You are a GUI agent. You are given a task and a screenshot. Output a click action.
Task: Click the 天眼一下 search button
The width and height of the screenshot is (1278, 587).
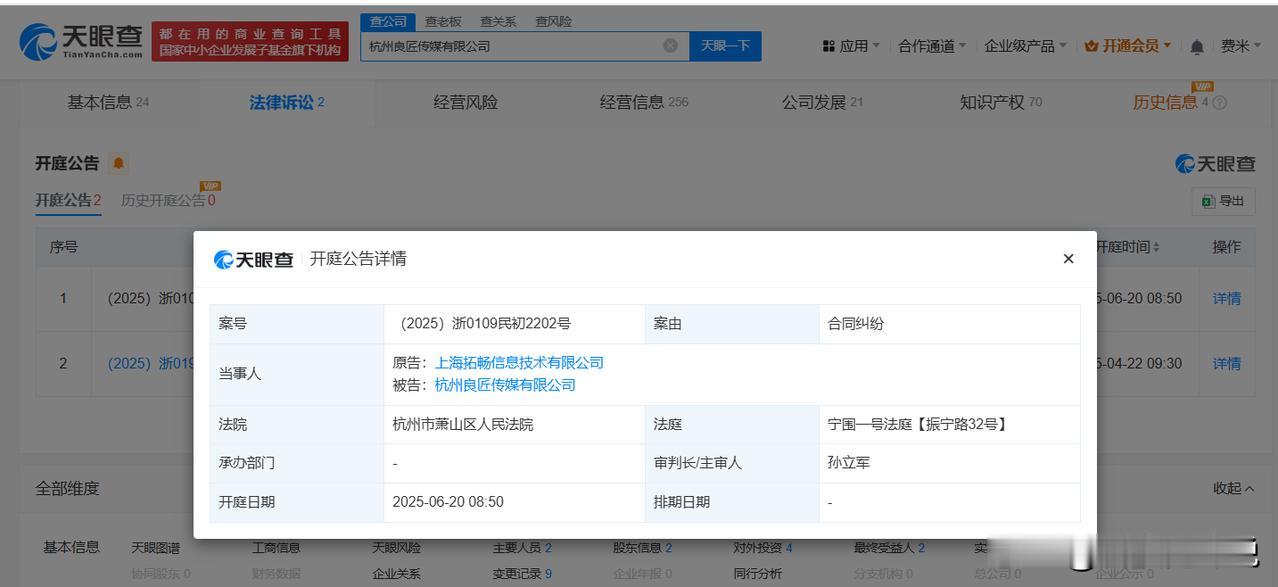point(725,46)
